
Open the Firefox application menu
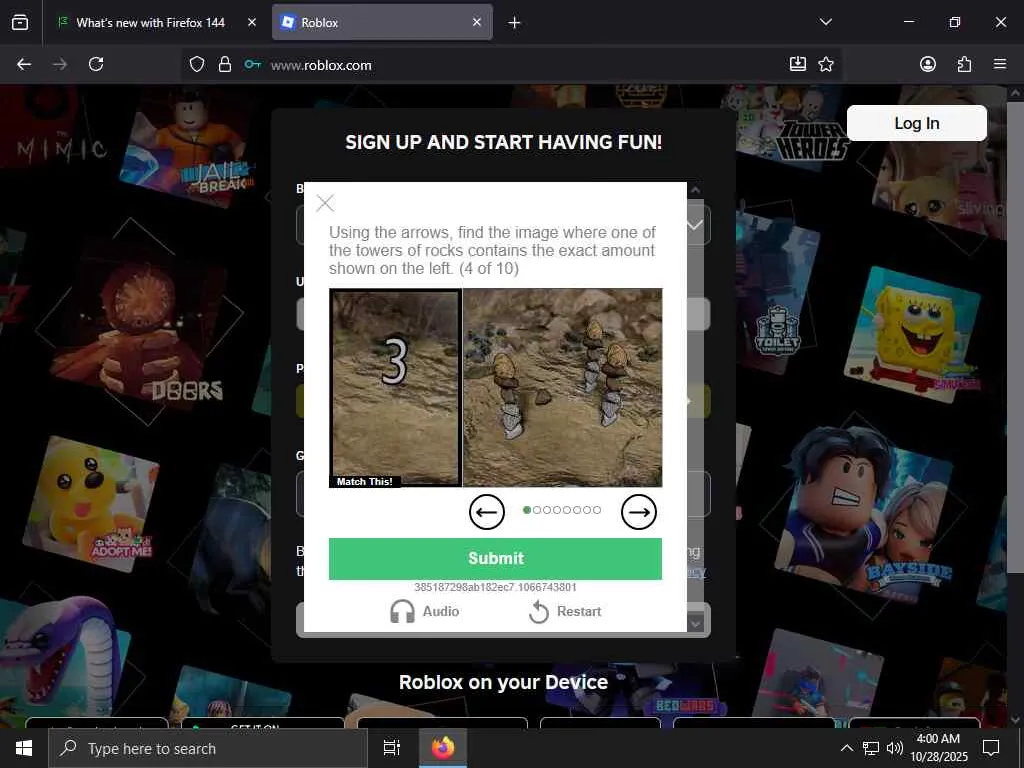[1000, 64]
